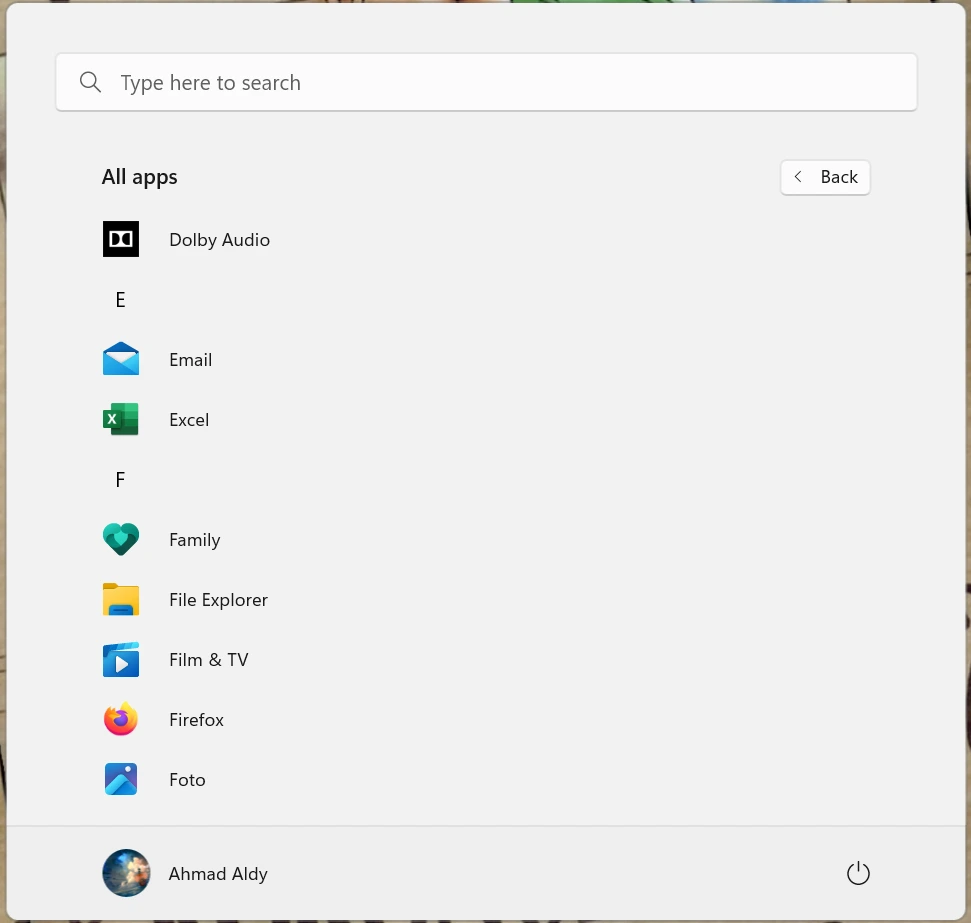971x923 pixels.
Task: Open Ahmad Aldy's profile picture
Action: click(126, 873)
